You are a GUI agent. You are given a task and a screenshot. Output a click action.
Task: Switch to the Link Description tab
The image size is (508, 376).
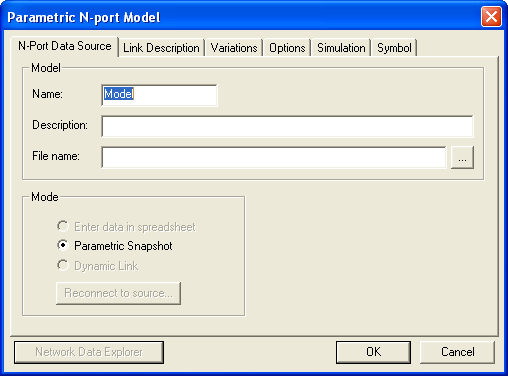pyautogui.click(x=161, y=48)
